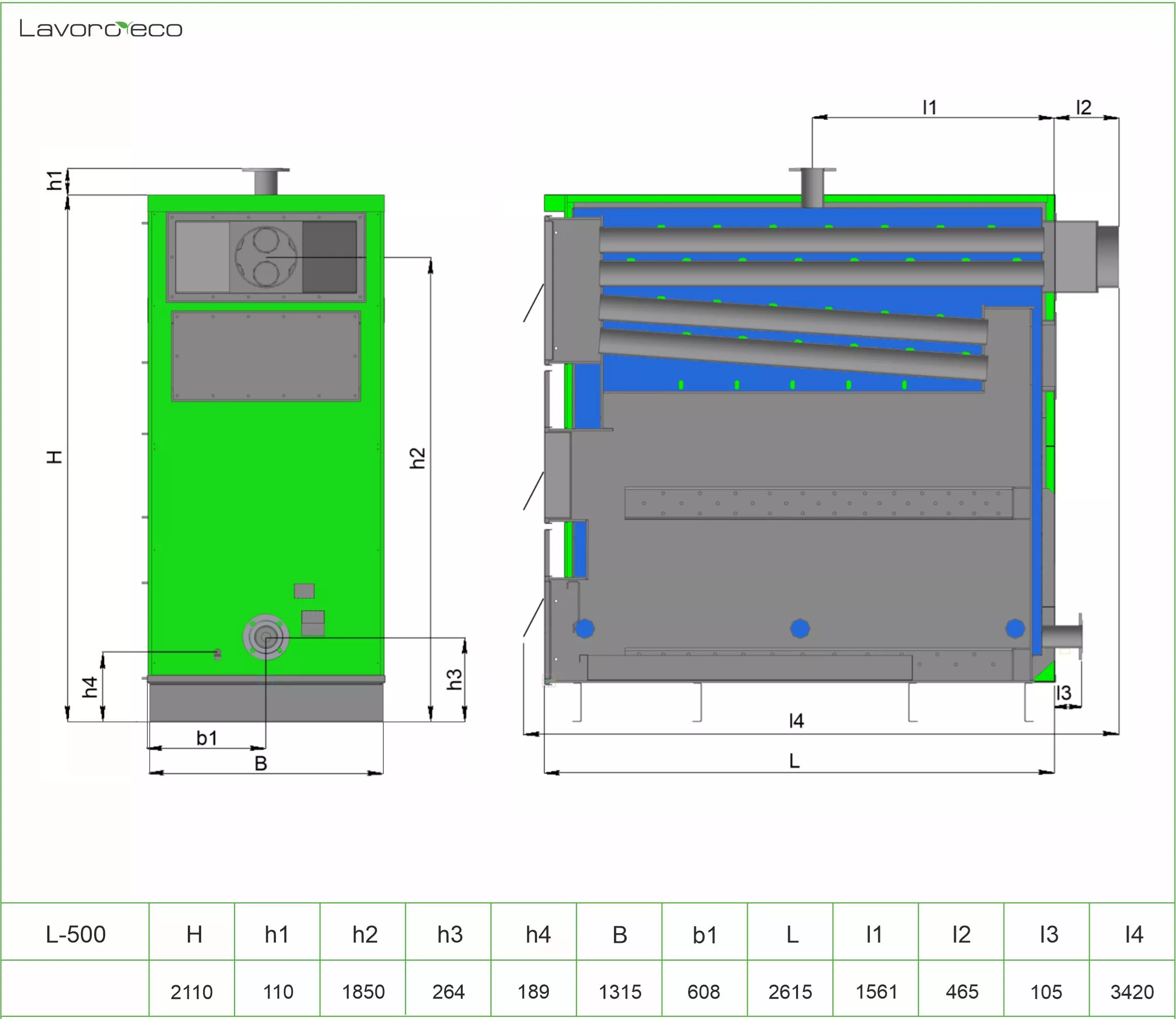Click the gray middle door panel on front view
Image resolution: width=1176 pixels, height=1019 pixels.
(x=266, y=356)
